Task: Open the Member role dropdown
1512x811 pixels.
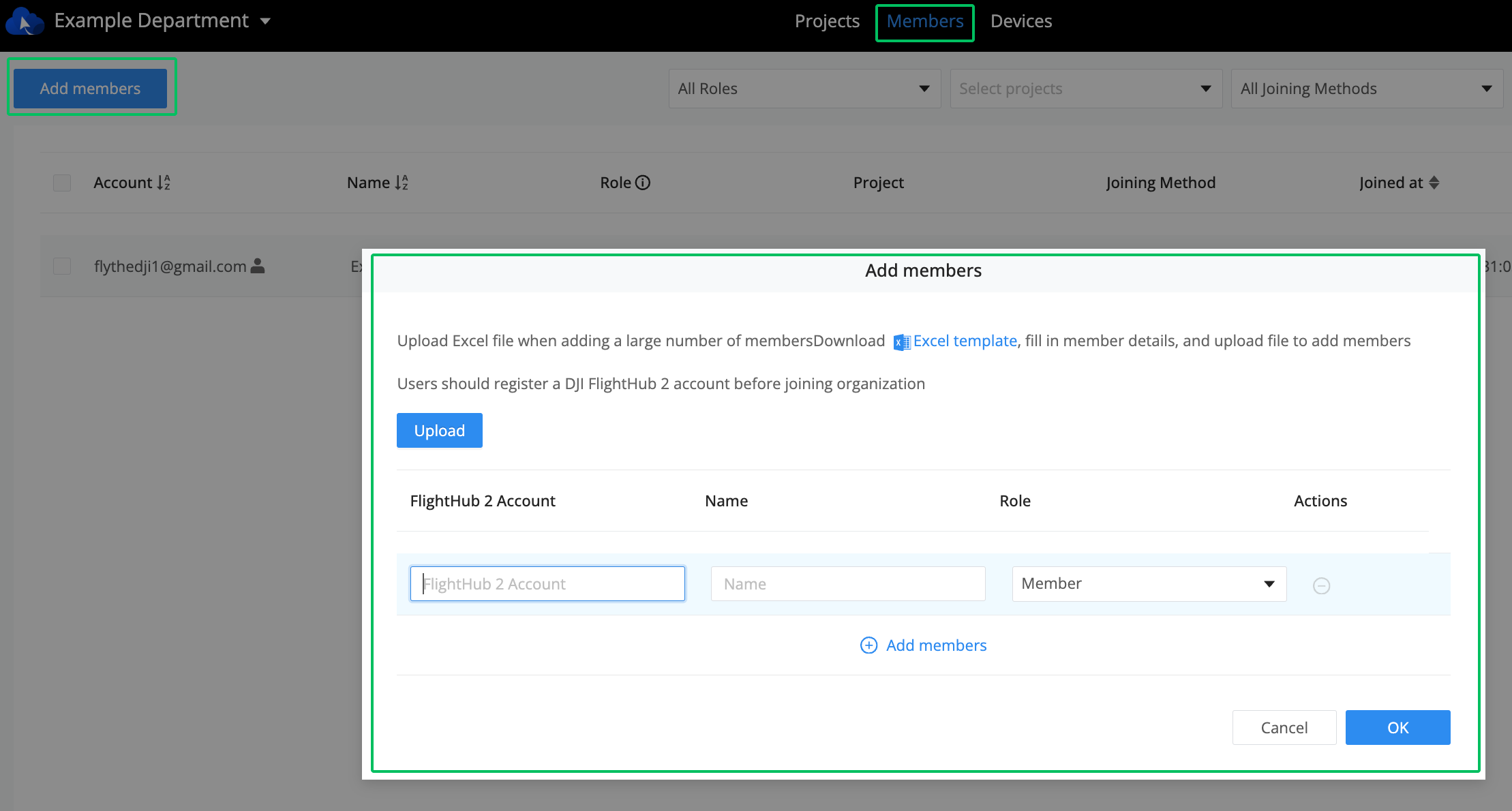Action: [x=1149, y=583]
